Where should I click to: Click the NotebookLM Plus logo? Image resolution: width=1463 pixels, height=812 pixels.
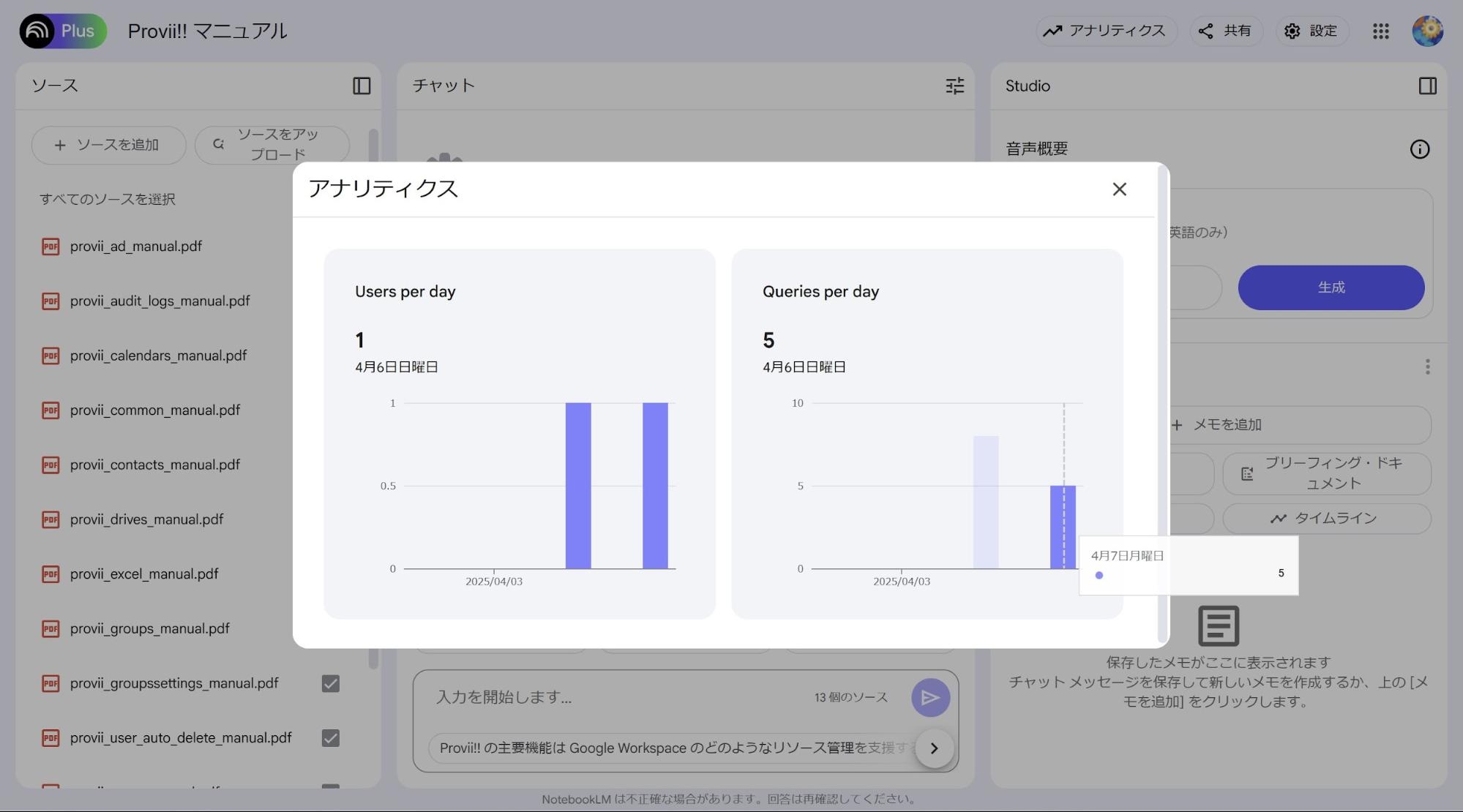click(63, 31)
